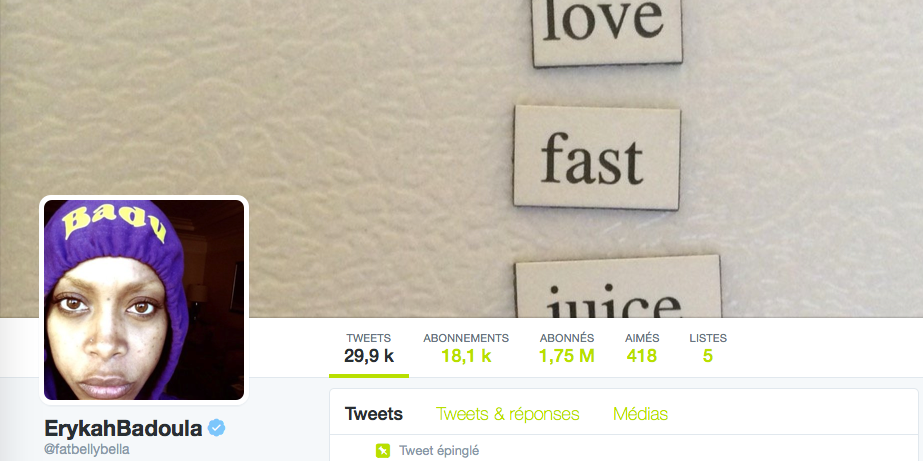Open the profile photo with purple hoodie

[144, 300]
